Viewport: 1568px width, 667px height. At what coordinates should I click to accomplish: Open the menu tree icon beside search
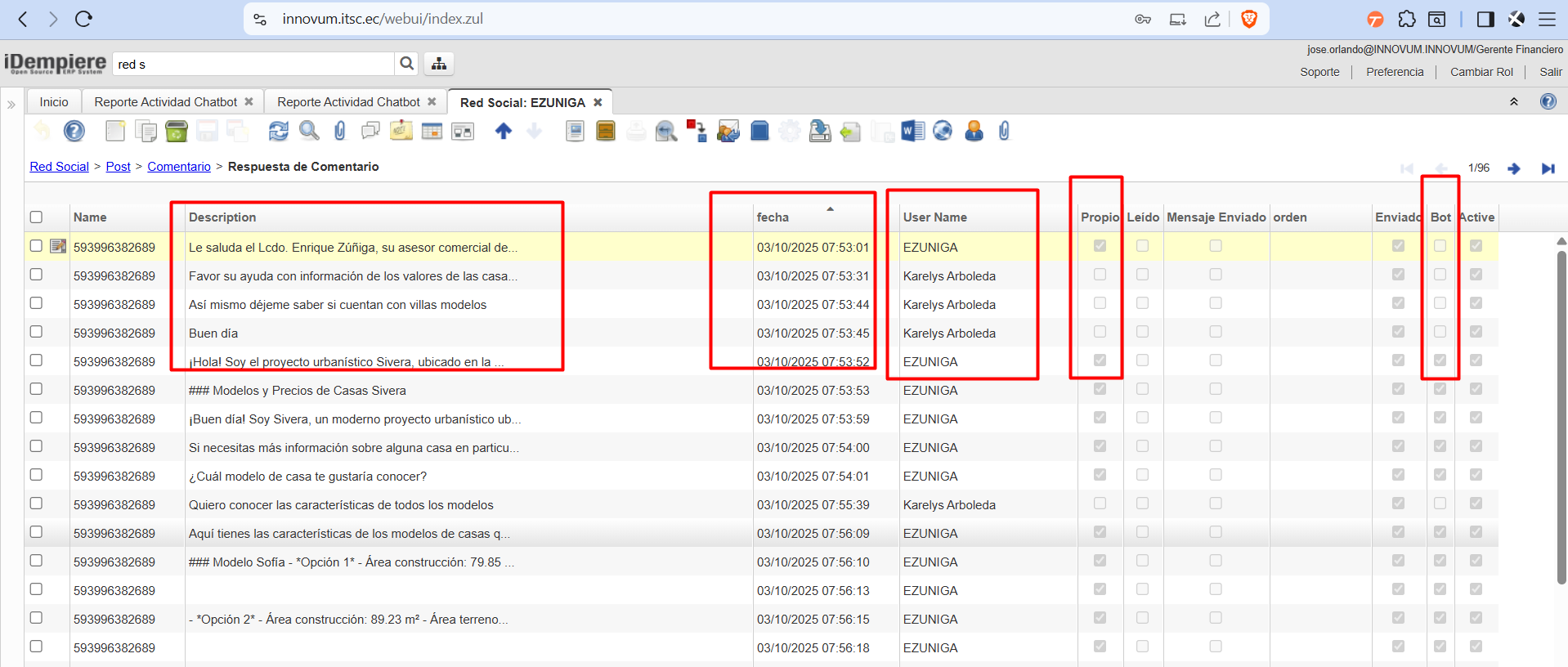tap(439, 64)
